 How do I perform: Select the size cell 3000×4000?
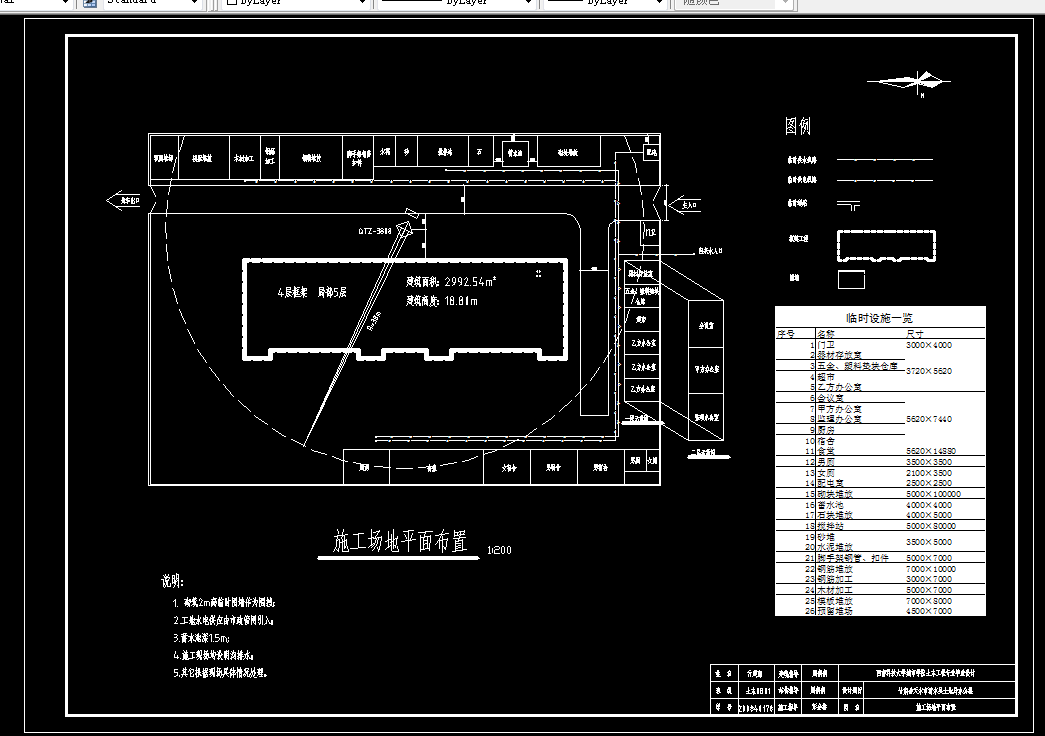point(929,345)
